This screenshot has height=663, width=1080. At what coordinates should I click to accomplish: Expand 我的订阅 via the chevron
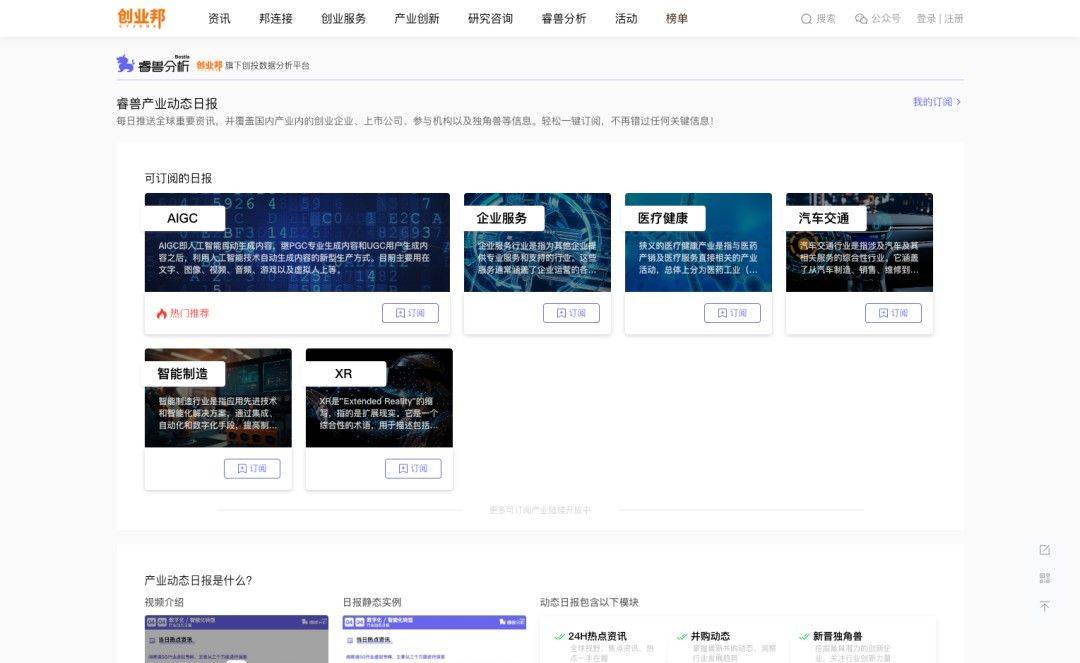point(959,101)
